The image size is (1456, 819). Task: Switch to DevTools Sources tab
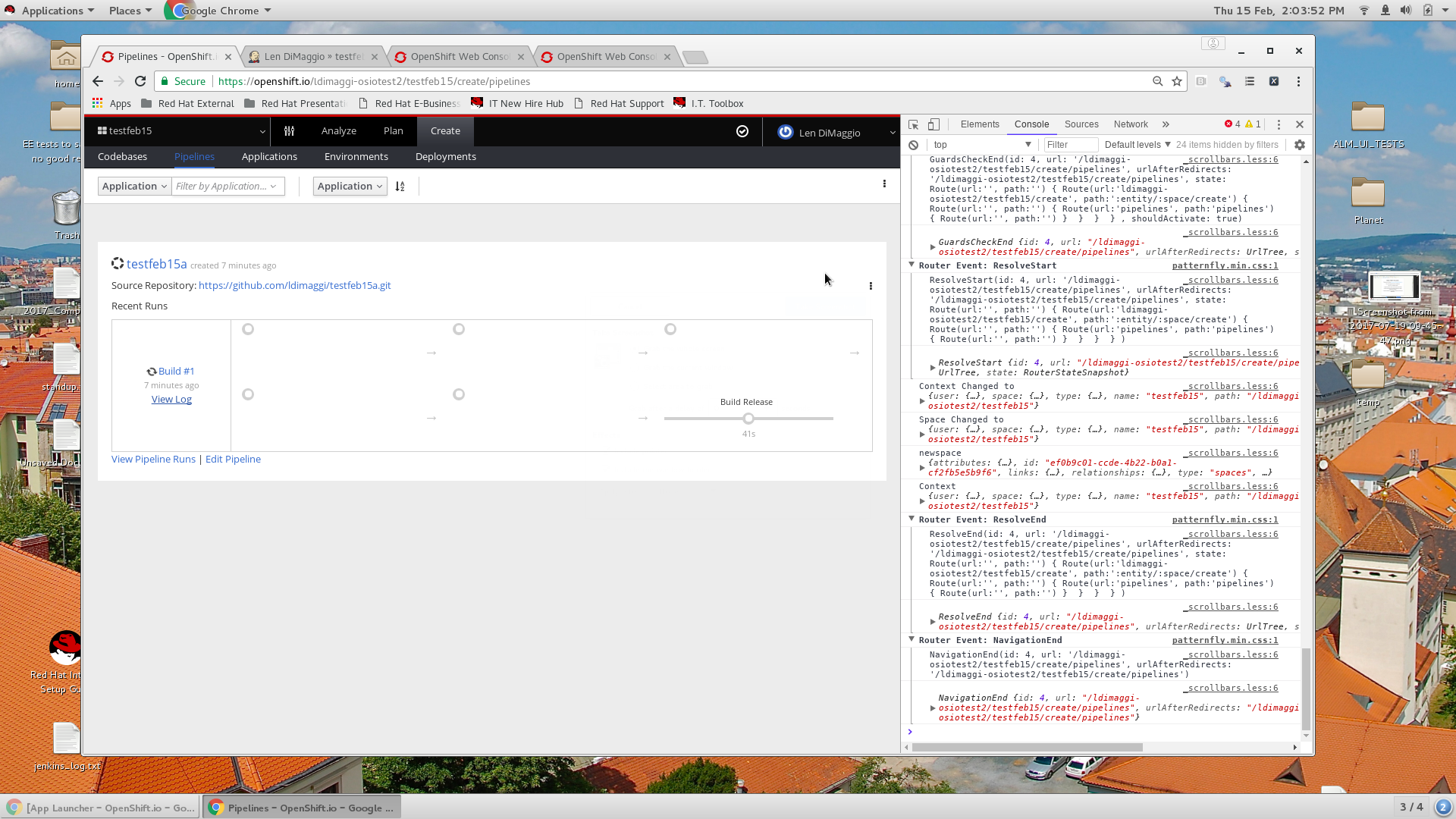[x=1081, y=124]
